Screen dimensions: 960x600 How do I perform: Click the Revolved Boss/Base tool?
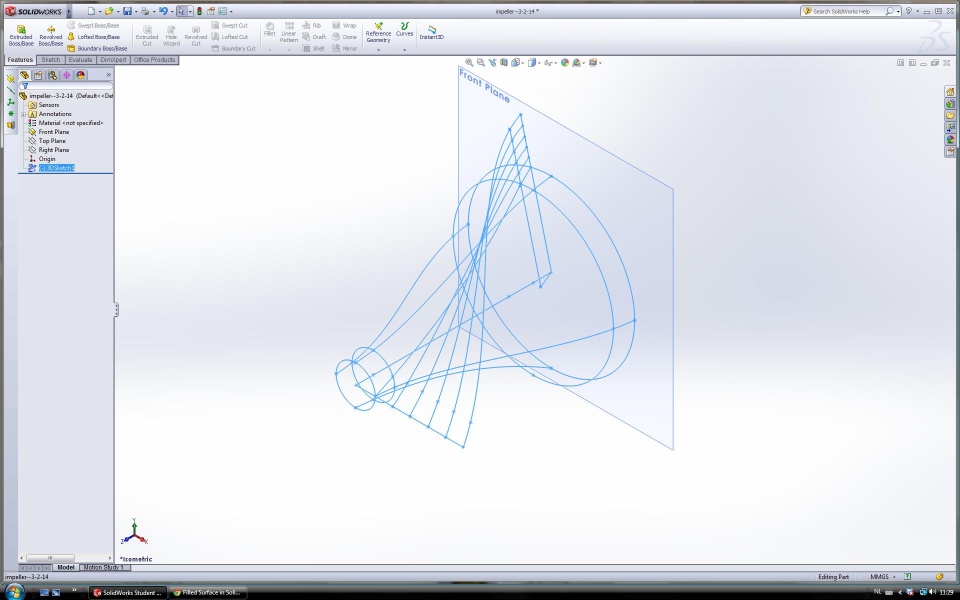point(51,36)
